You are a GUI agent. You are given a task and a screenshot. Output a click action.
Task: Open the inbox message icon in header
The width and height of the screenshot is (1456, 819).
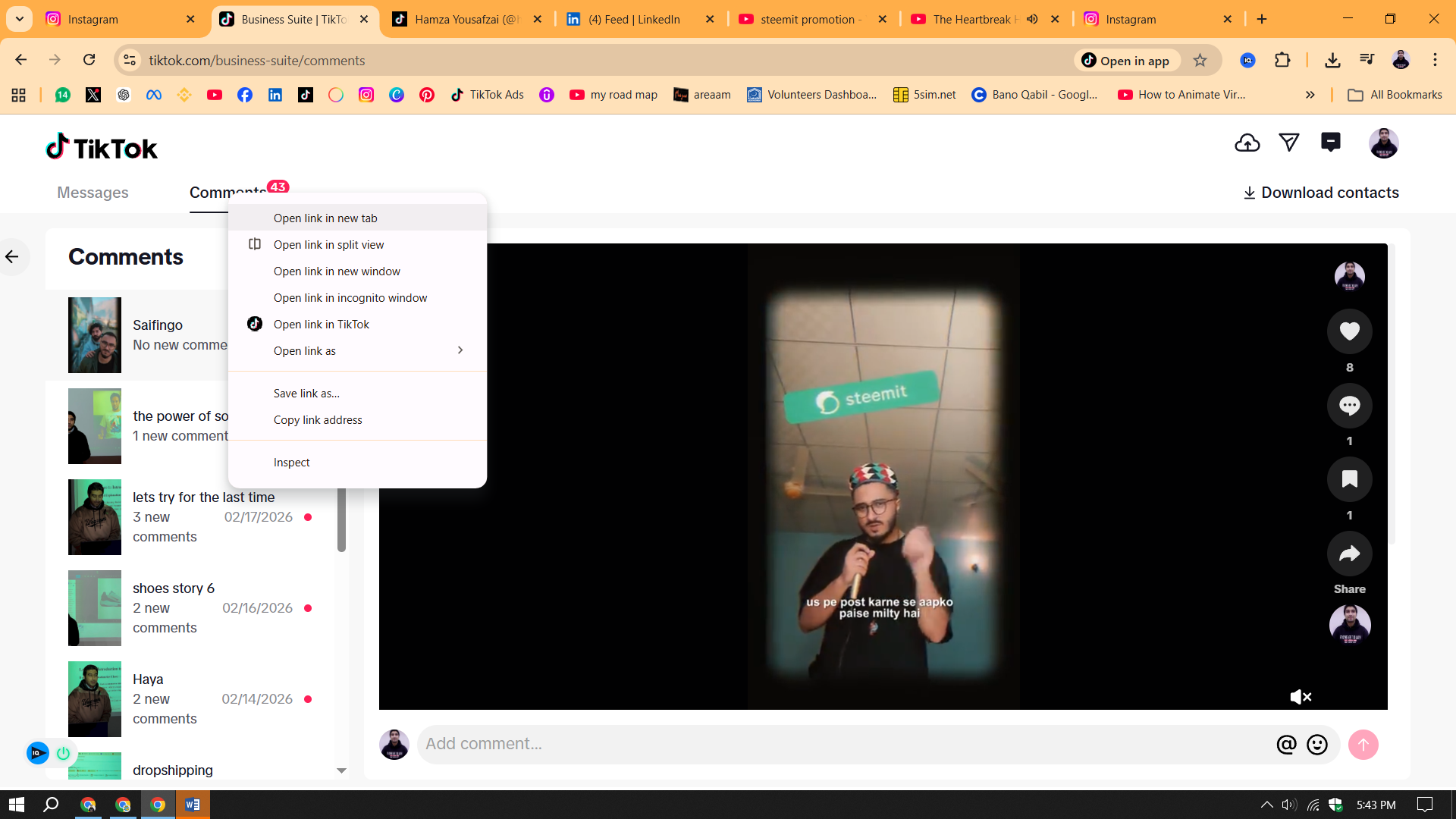(1330, 143)
